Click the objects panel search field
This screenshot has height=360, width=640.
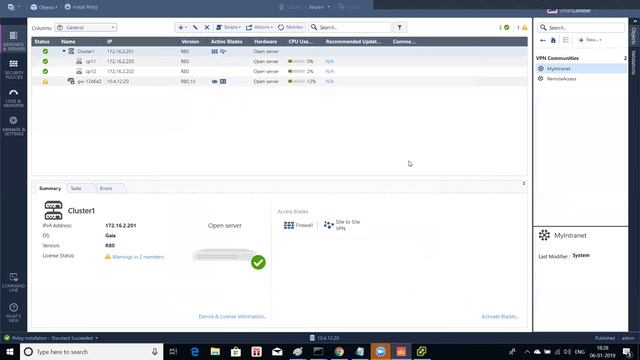[x=581, y=27]
